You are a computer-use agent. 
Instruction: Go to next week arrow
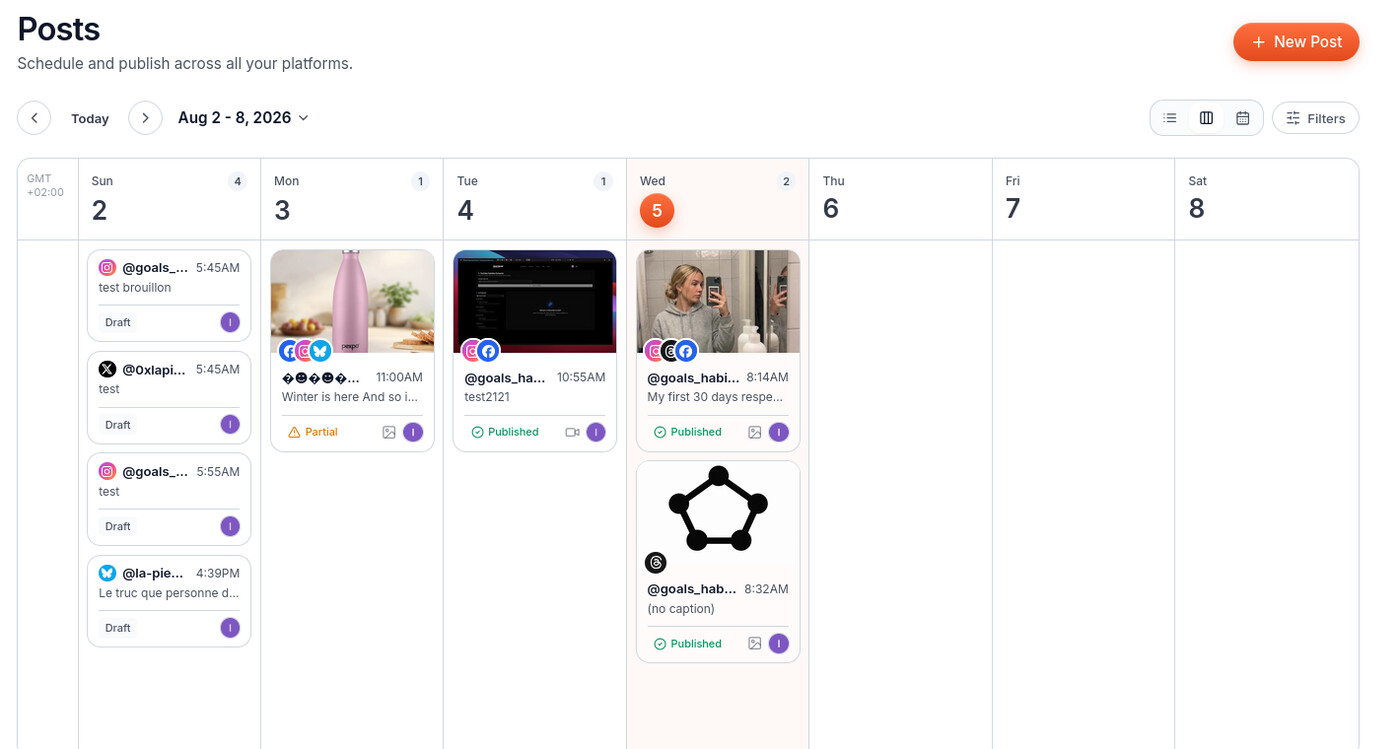pyautogui.click(x=145, y=118)
